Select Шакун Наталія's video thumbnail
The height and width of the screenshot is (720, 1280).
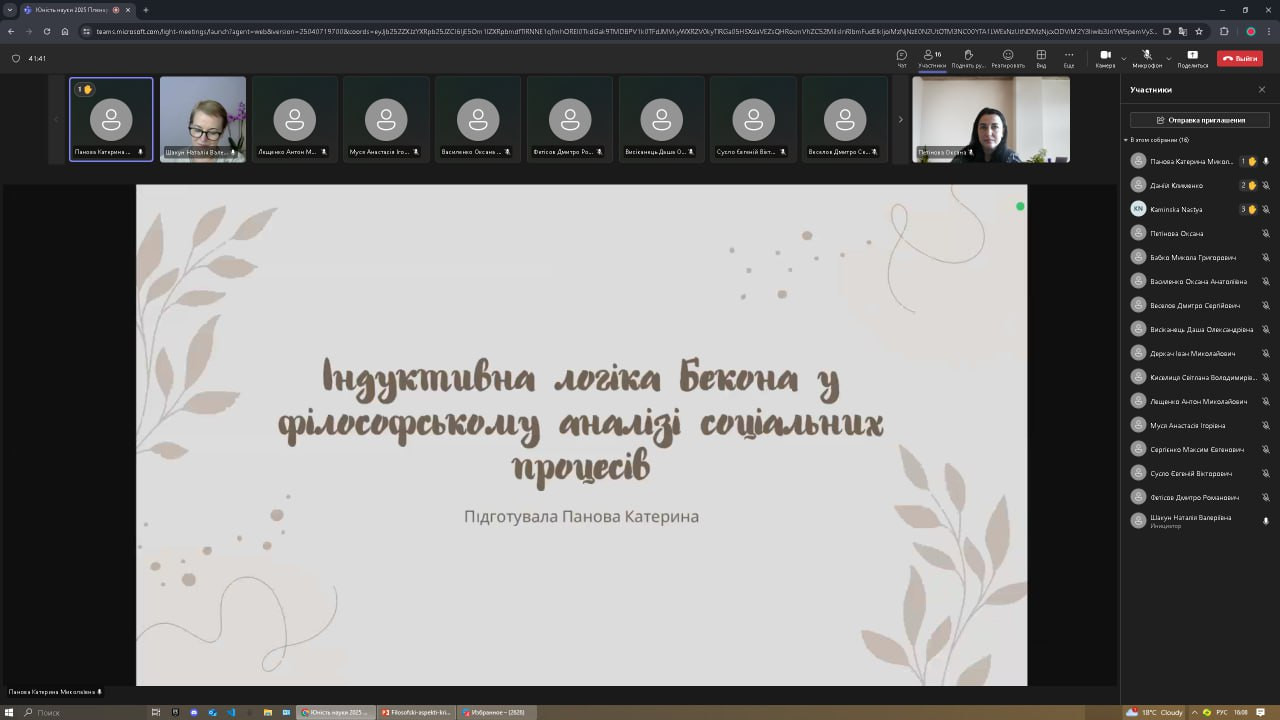203,119
